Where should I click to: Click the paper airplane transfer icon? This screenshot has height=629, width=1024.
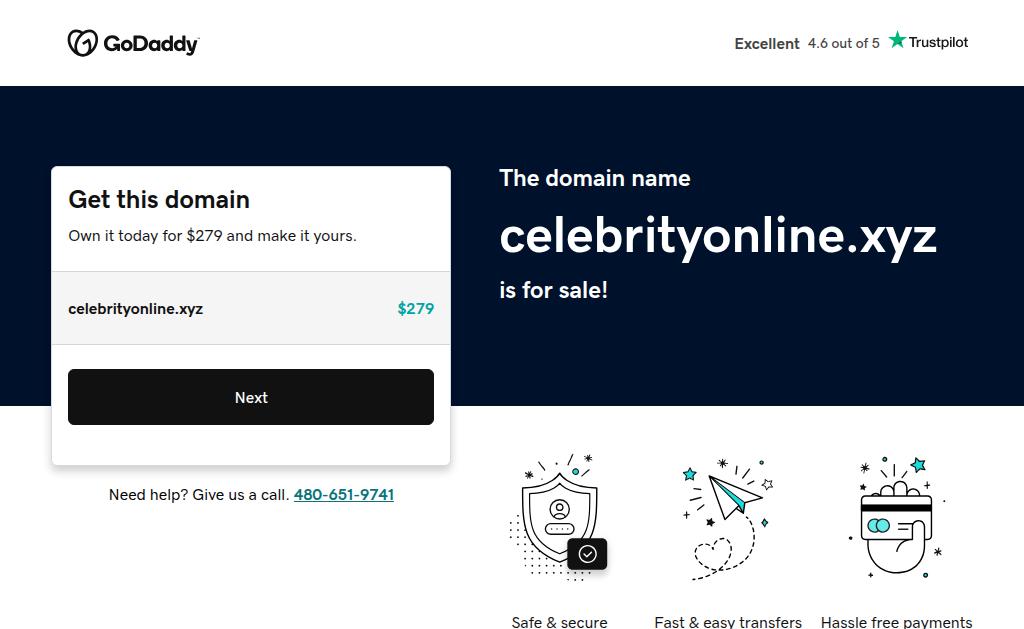point(734,495)
